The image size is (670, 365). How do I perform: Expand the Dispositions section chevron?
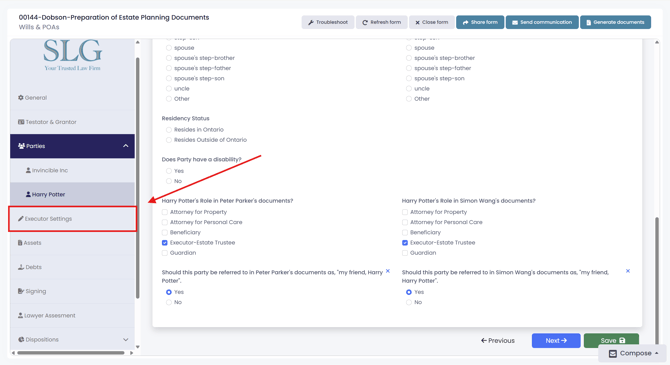[126, 340]
